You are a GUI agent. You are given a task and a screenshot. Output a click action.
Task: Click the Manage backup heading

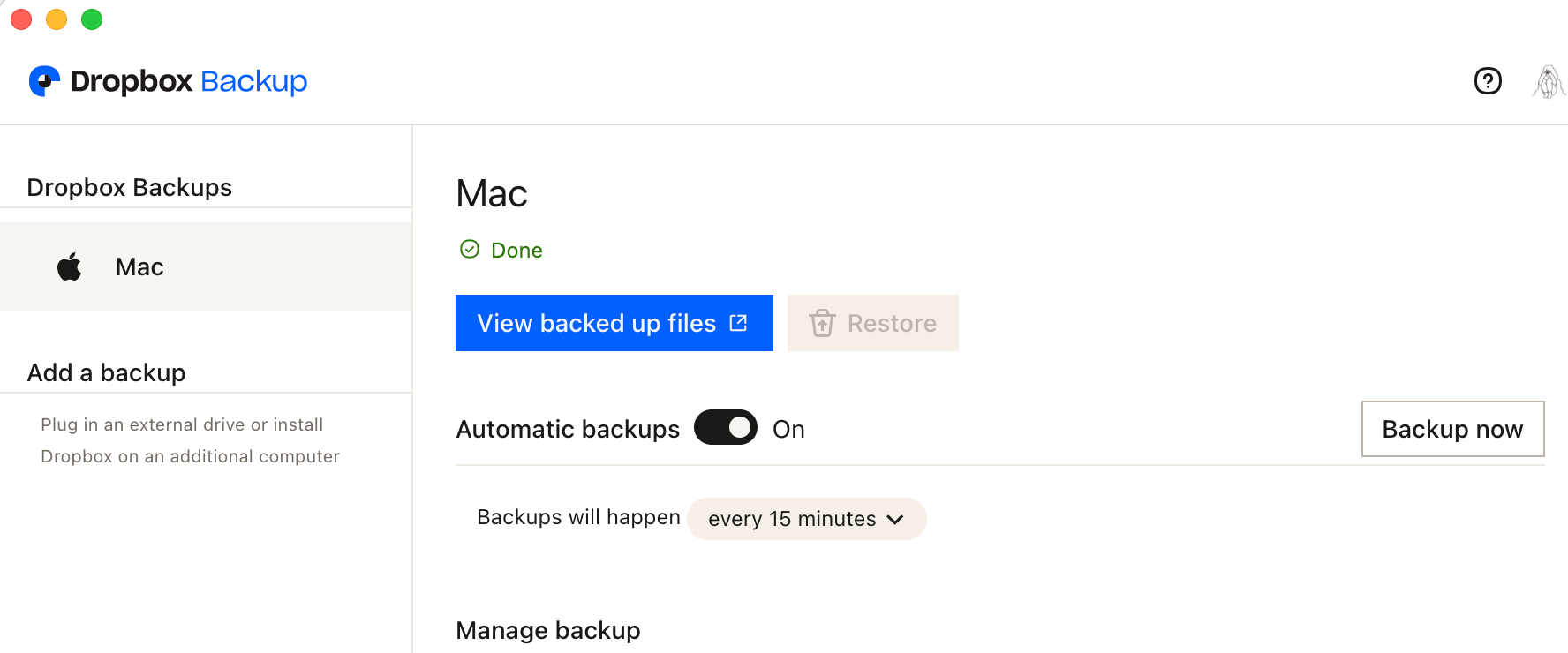pyautogui.click(x=548, y=631)
